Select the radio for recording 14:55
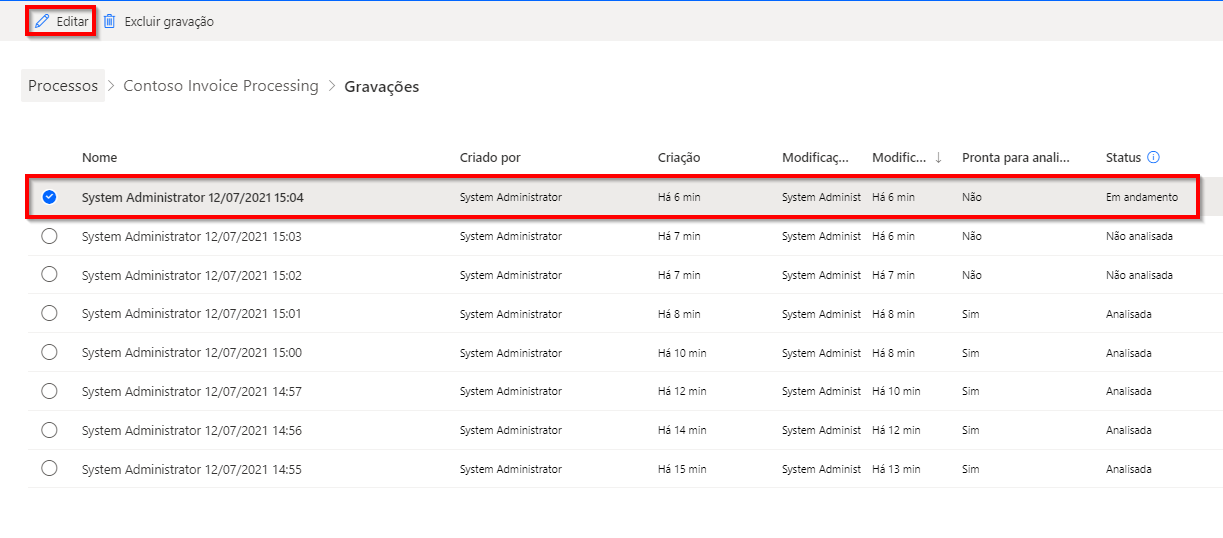The width and height of the screenshot is (1223, 538). [49, 468]
